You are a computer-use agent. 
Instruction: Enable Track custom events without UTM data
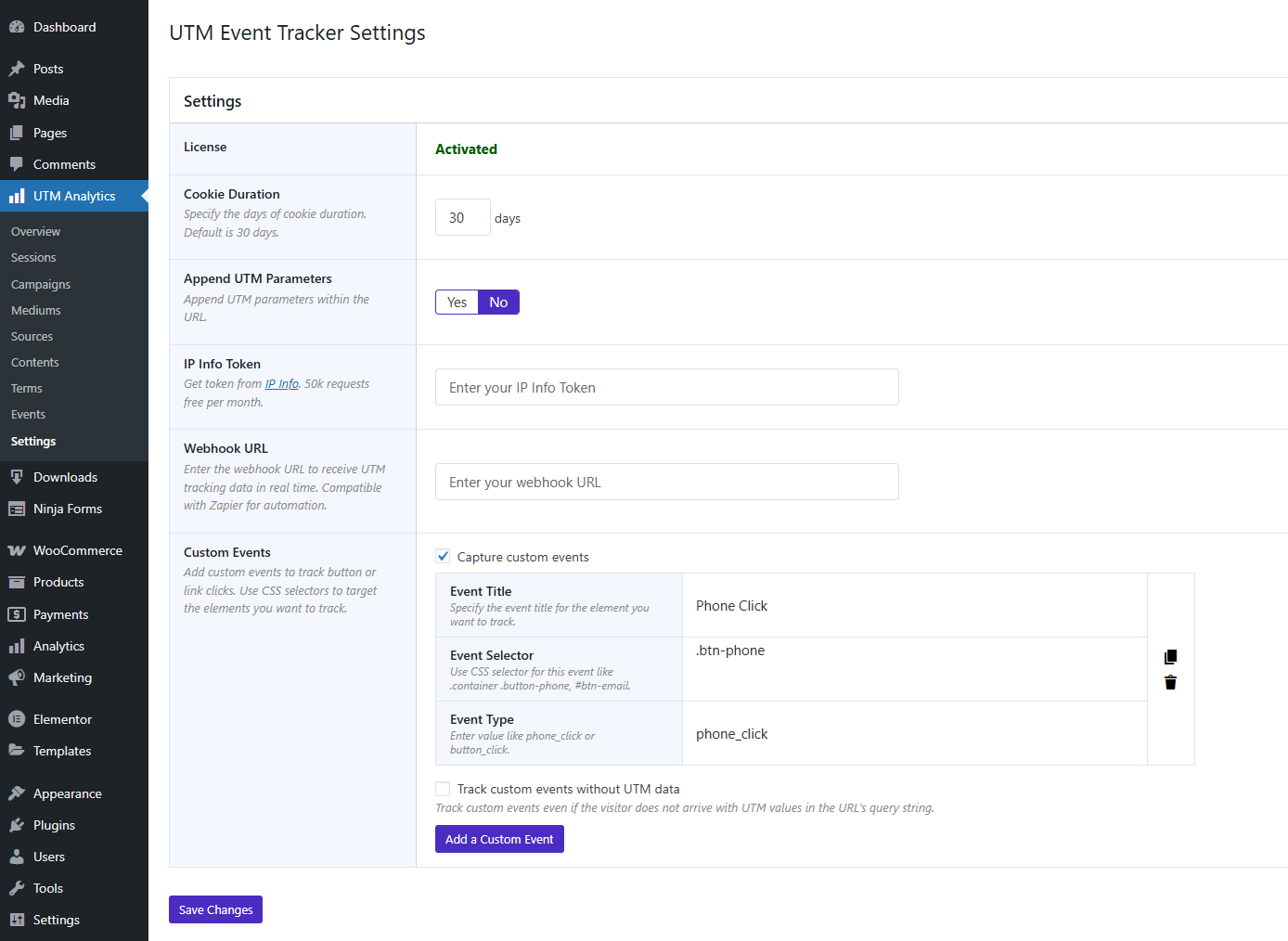point(443,789)
